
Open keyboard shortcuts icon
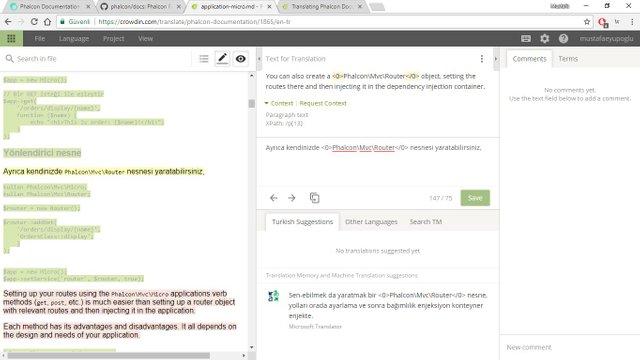pyautogui.click(x=526, y=38)
